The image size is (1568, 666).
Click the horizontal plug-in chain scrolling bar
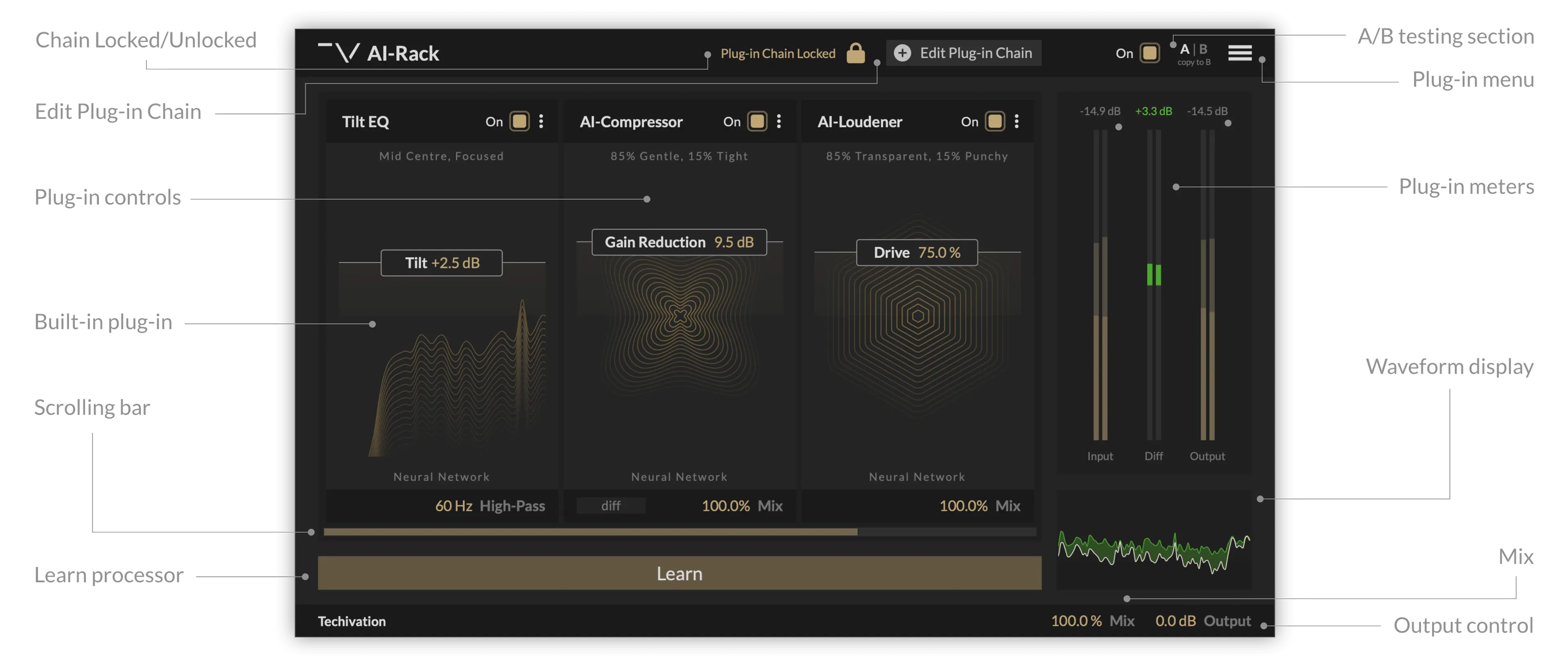590,532
